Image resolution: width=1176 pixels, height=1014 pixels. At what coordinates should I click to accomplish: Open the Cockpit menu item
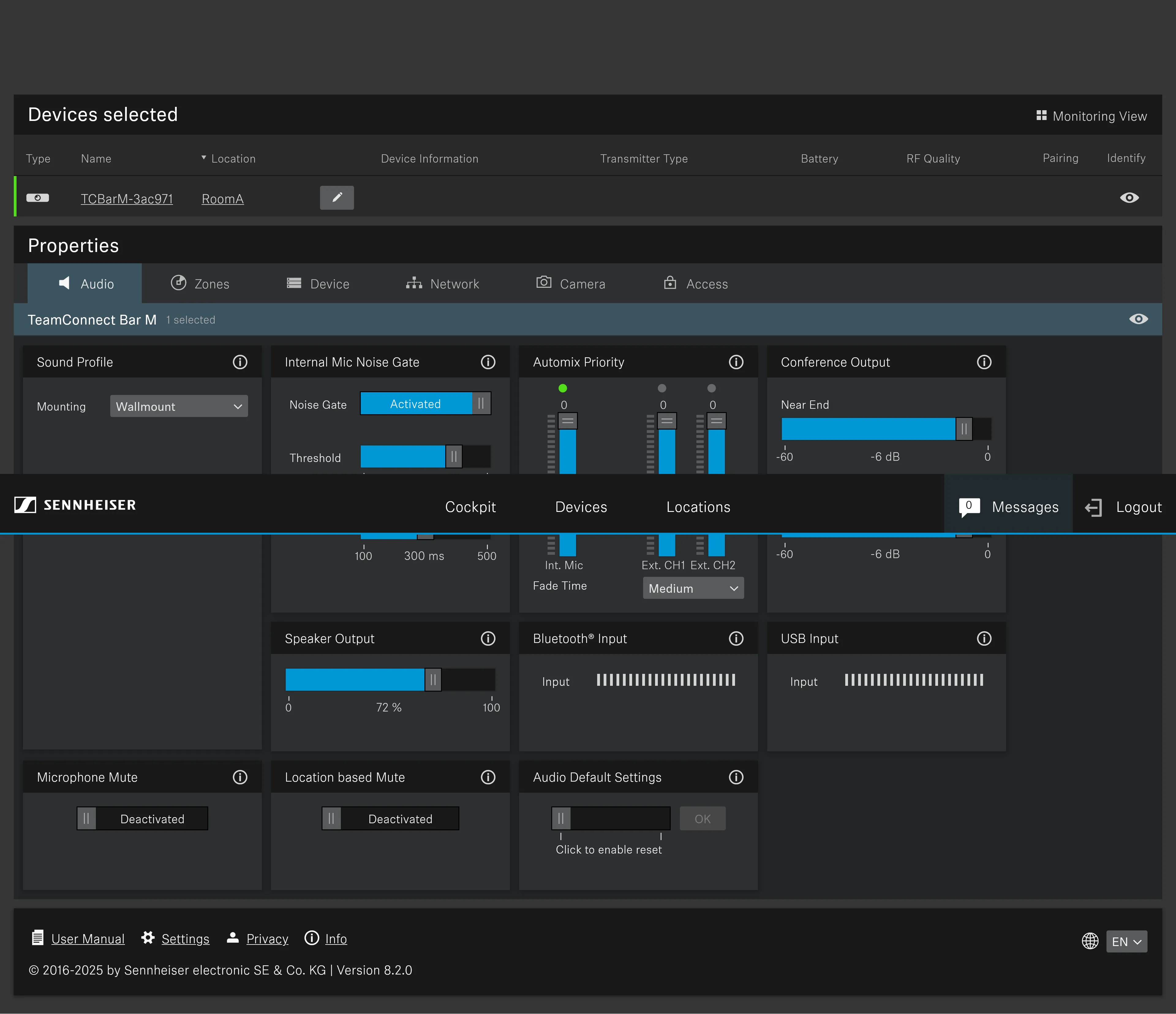(470, 507)
